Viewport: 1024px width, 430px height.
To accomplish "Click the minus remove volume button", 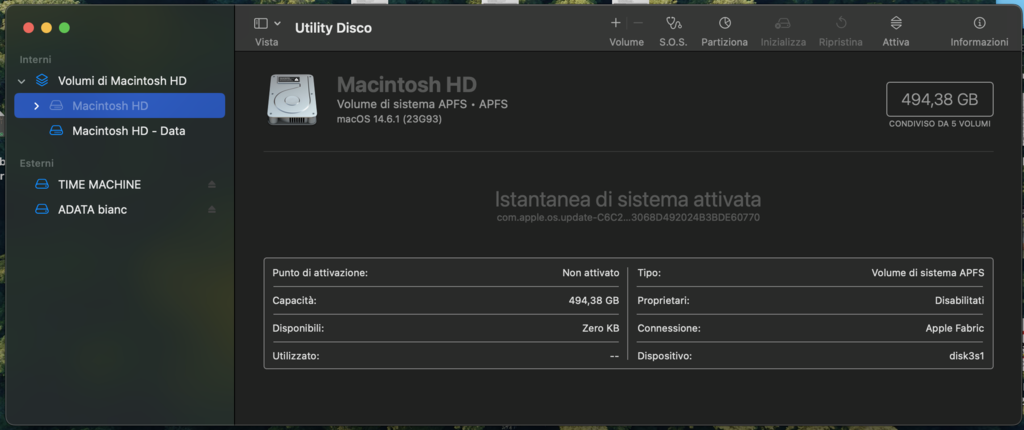I will point(638,23).
